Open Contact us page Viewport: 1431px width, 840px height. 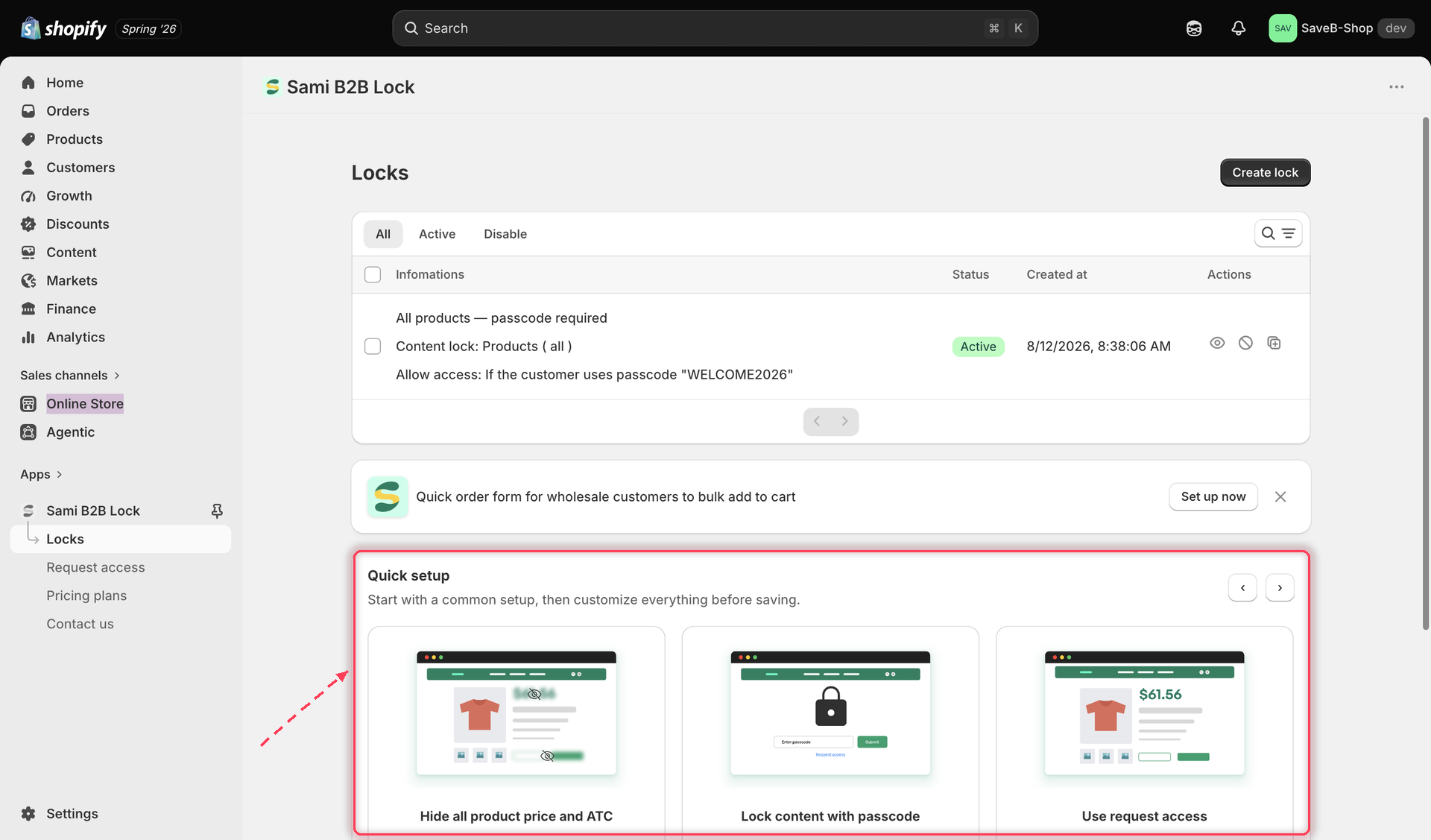pos(80,624)
